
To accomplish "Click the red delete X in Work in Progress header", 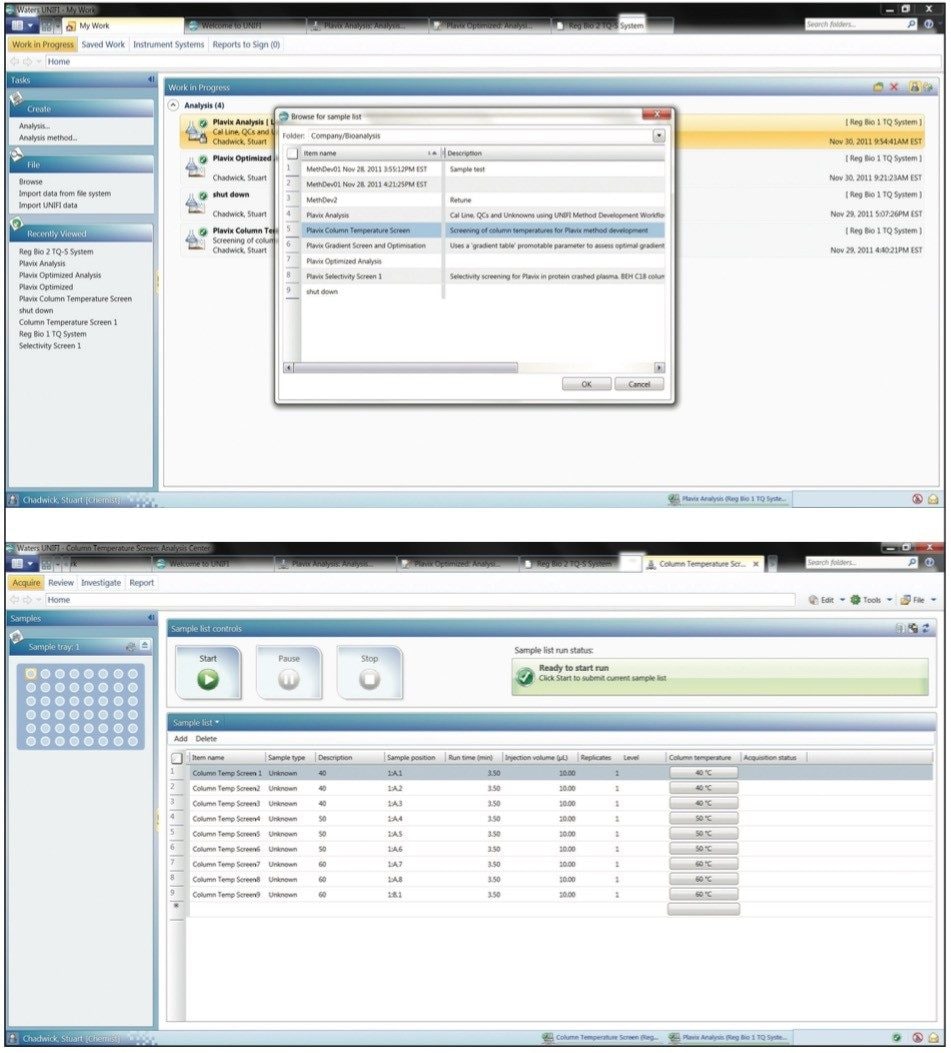I will click(x=894, y=87).
